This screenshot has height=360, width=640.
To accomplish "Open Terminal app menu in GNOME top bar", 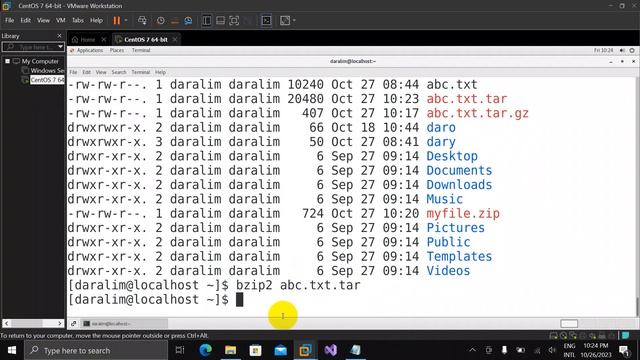I will pos(141,50).
